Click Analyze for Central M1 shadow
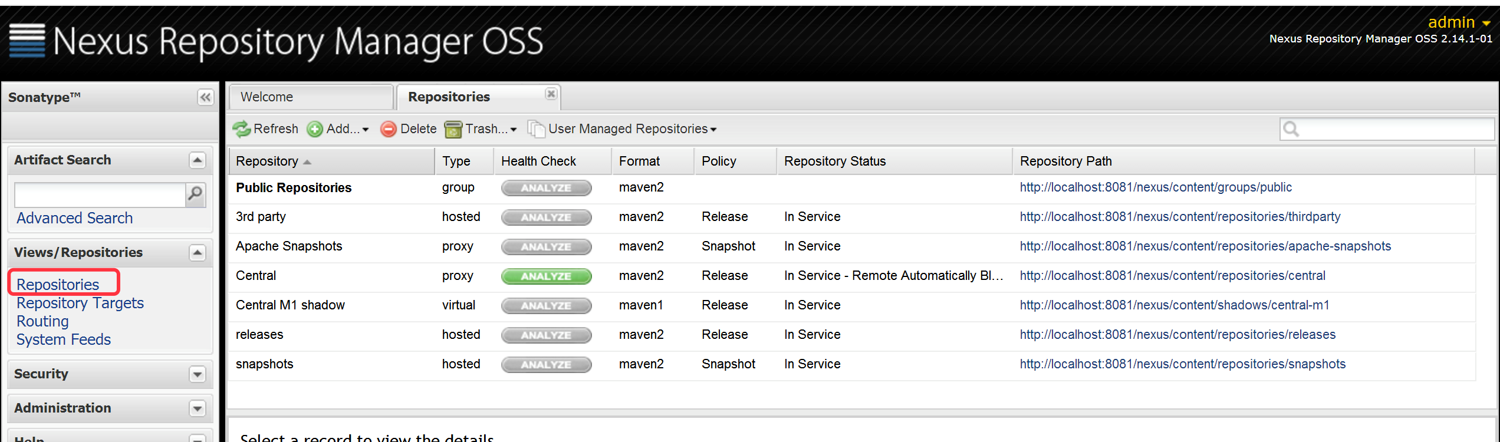1500x442 pixels. click(546, 306)
